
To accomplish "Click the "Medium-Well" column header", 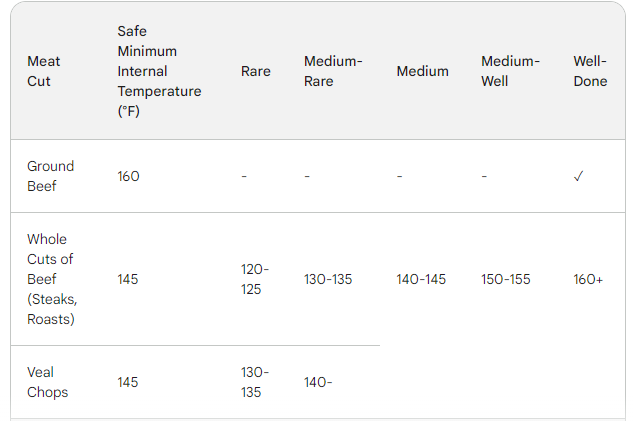I will tap(510, 71).
